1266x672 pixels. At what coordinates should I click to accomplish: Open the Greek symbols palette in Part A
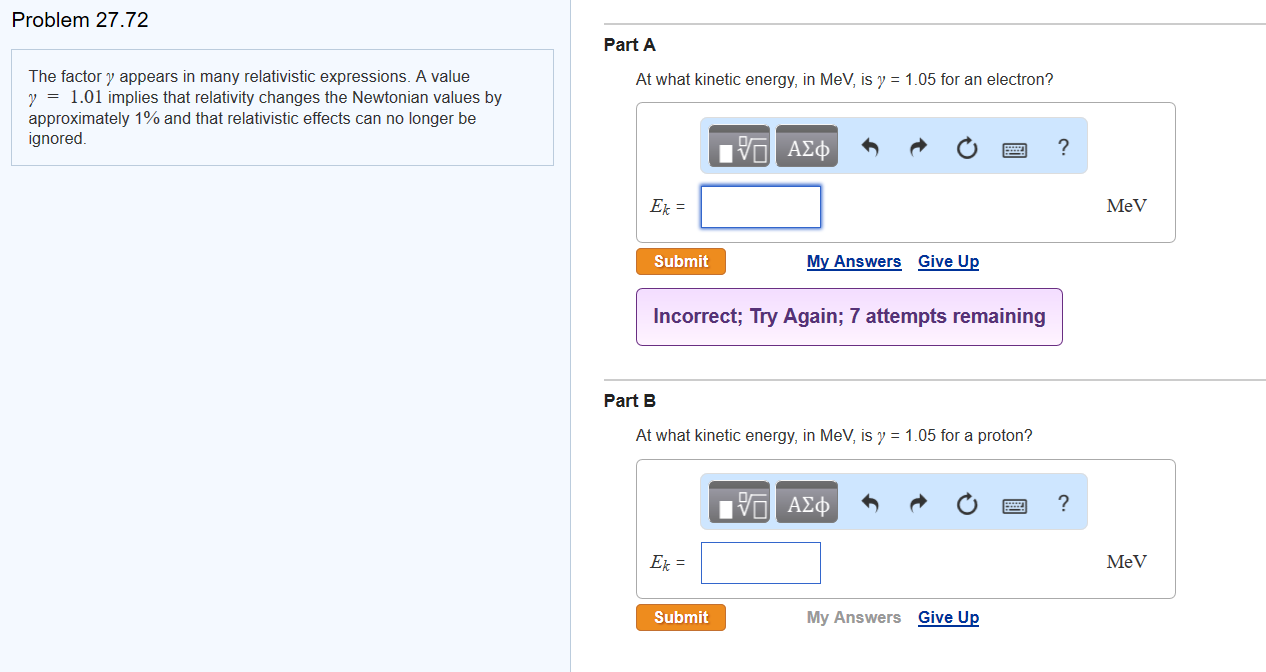pos(806,146)
